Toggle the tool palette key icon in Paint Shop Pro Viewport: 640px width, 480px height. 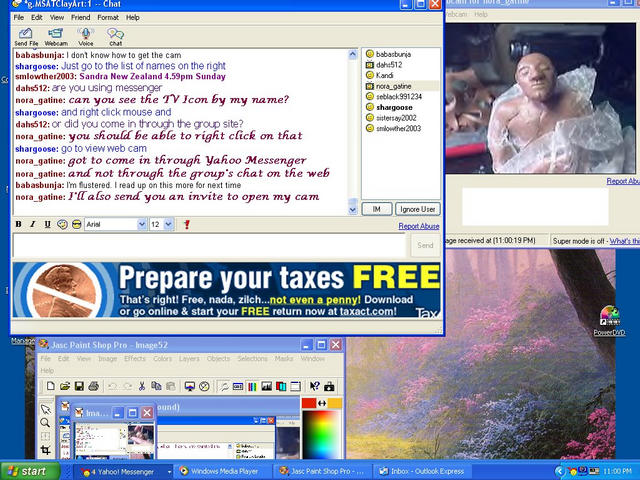223,386
